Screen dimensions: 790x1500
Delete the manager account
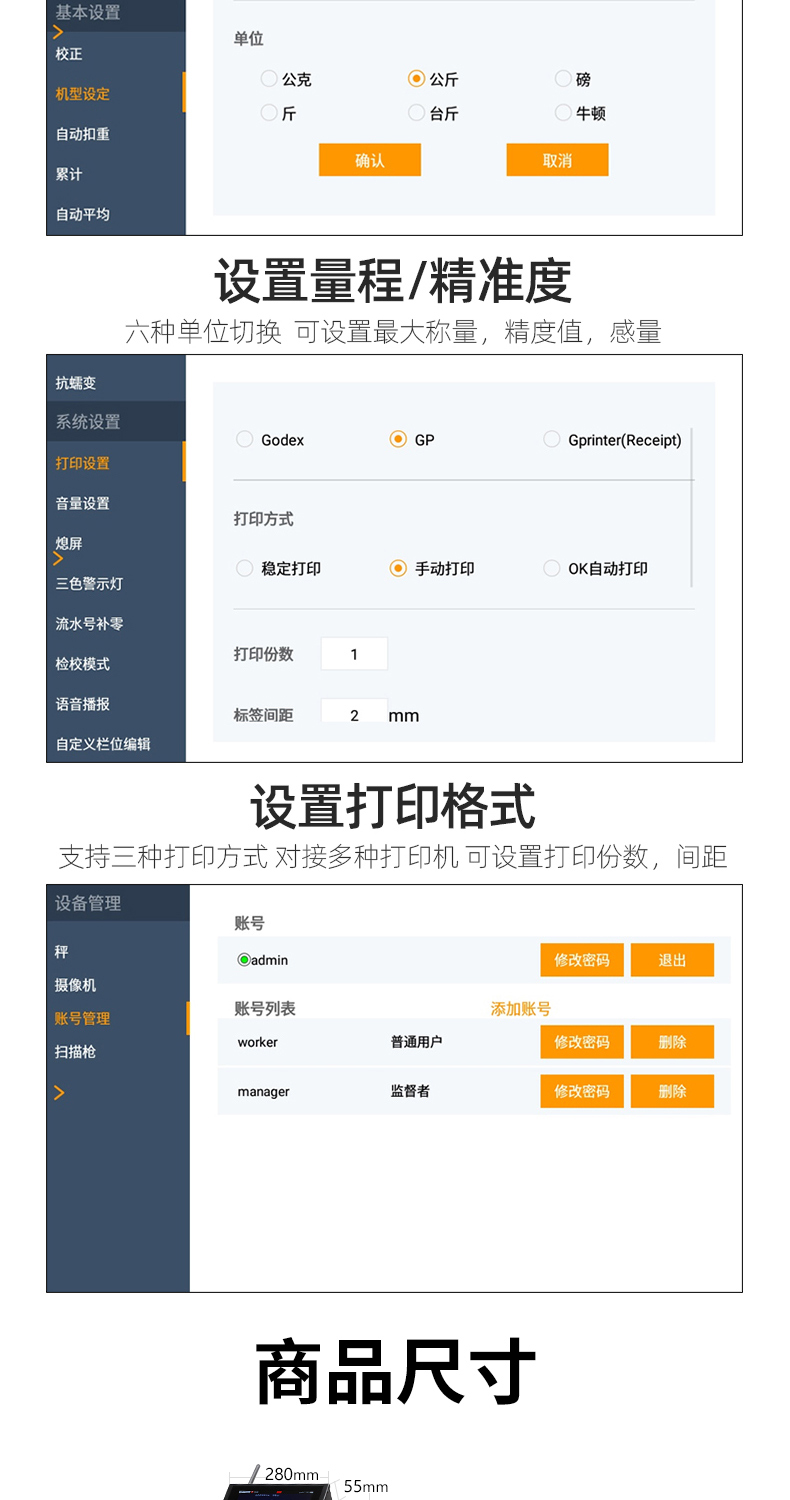point(672,1091)
